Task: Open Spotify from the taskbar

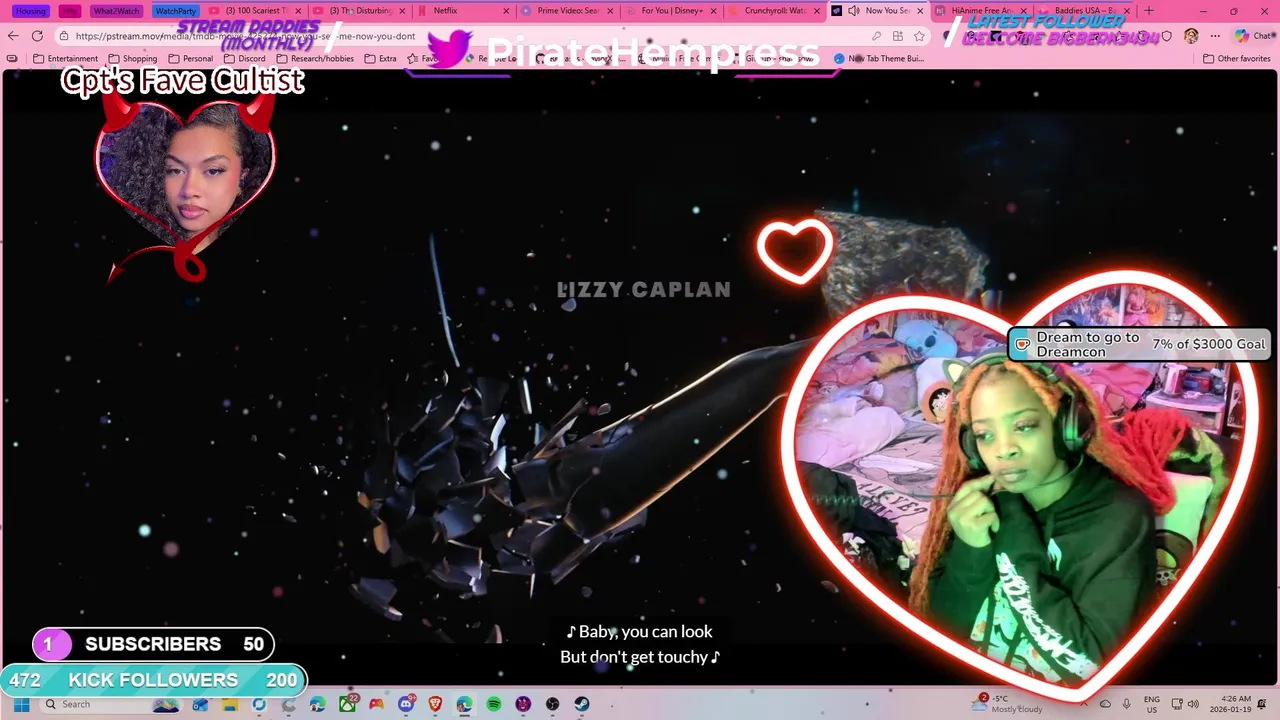Action: click(x=494, y=704)
